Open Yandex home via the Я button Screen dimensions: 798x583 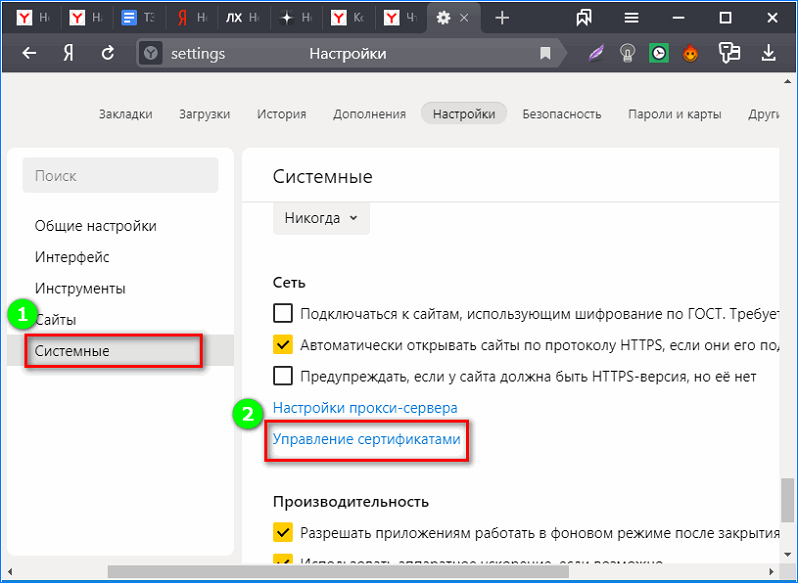point(68,53)
